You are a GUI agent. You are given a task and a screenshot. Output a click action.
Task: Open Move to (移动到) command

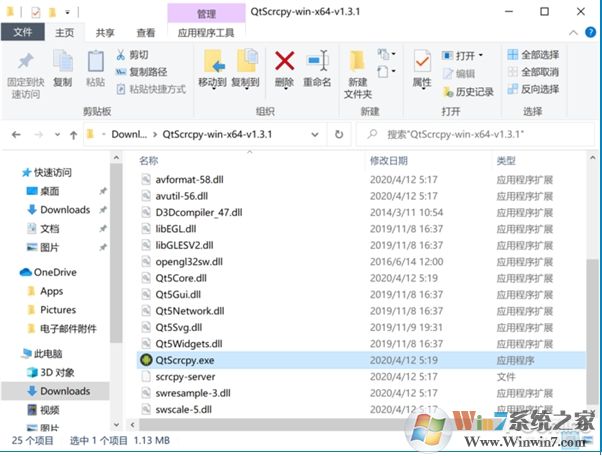212,69
